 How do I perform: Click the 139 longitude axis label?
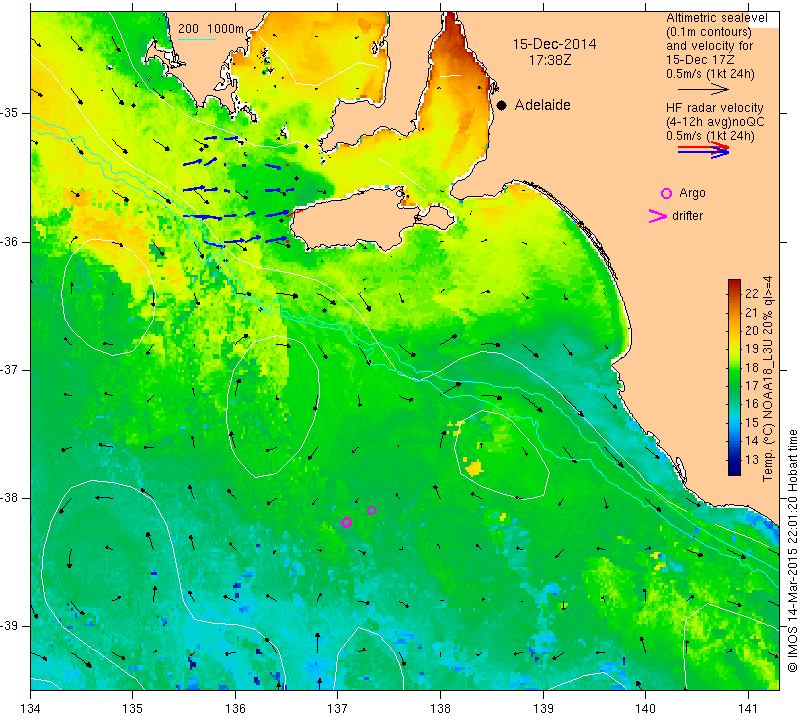543,709
